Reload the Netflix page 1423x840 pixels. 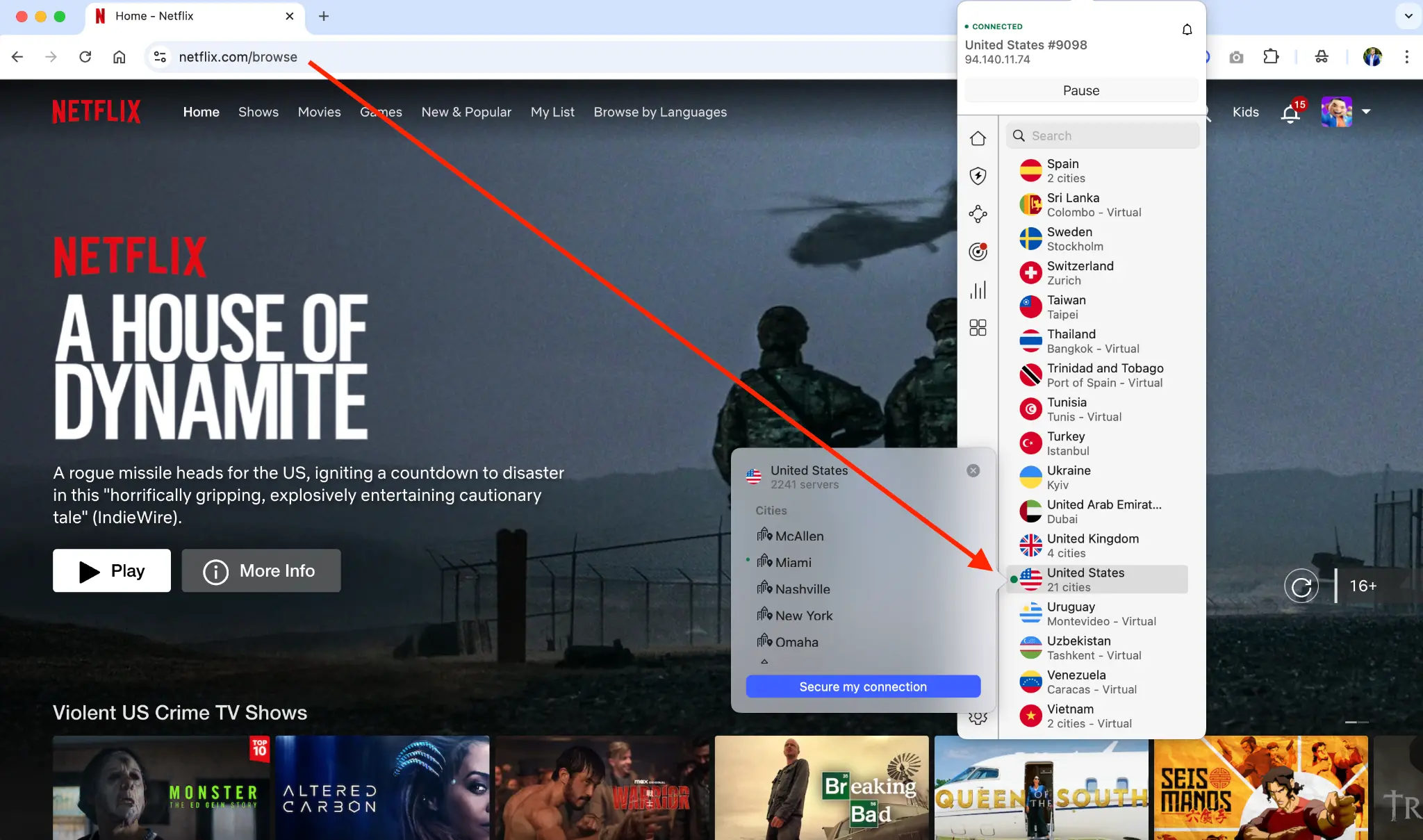pyautogui.click(x=85, y=56)
